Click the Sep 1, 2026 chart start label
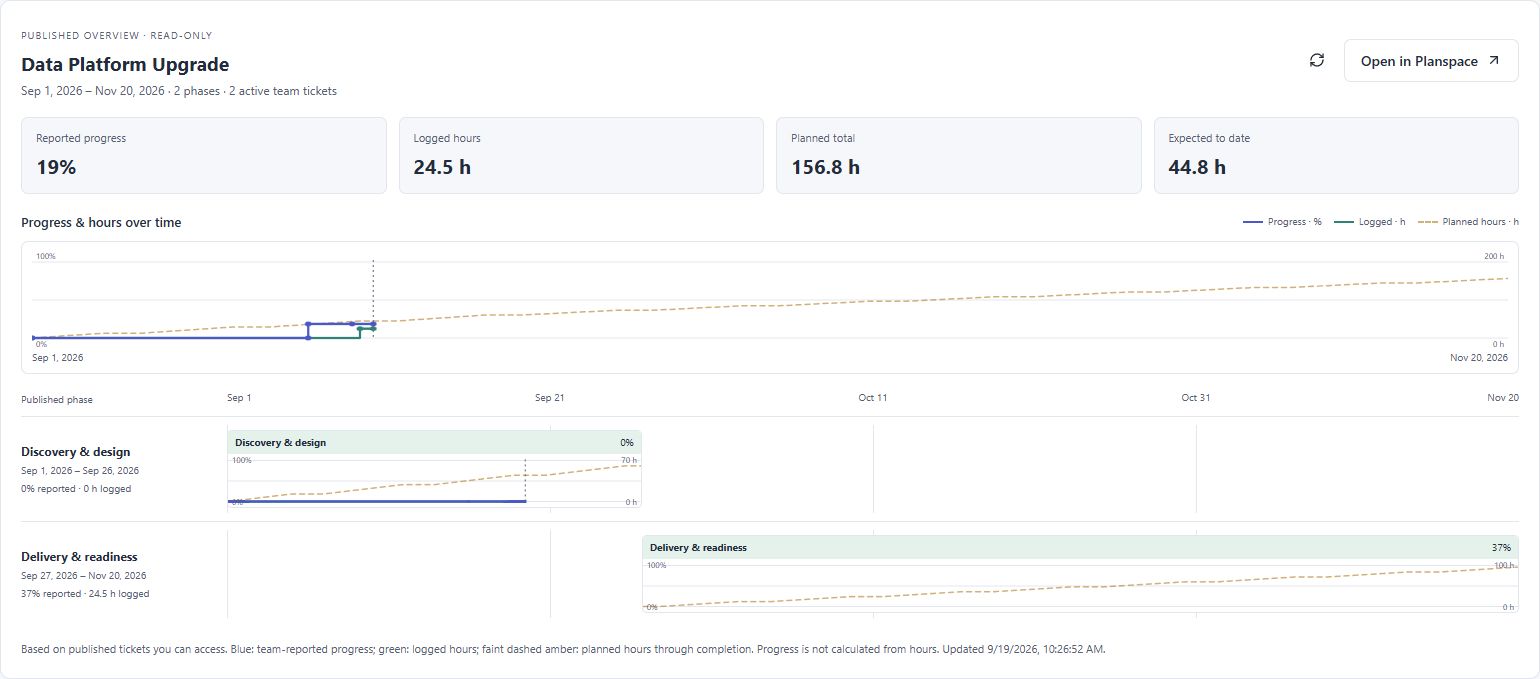Screen dimensions: 1540x679 pyautogui.click(x=58, y=358)
